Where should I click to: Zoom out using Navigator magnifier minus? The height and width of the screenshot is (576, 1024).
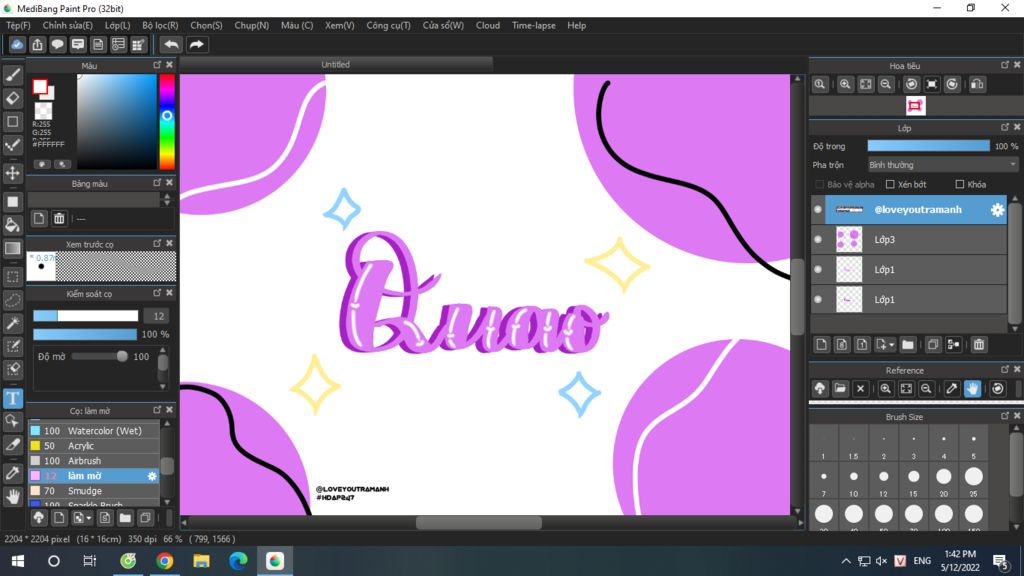pyautogui.click(x=886, y=84)
